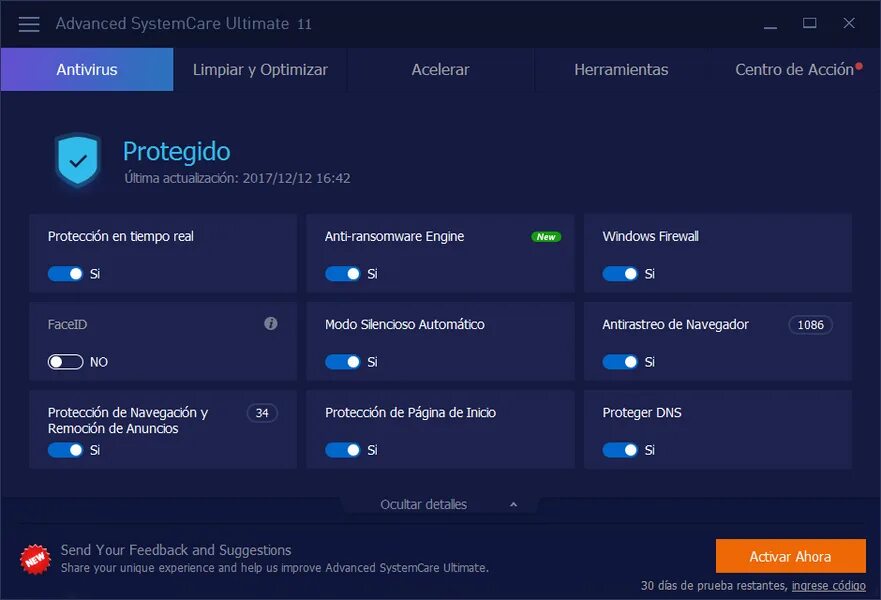Toggle Protección en tiempo real switch
This screenshot has height=600, width=881.
click(x=65, y=274)
